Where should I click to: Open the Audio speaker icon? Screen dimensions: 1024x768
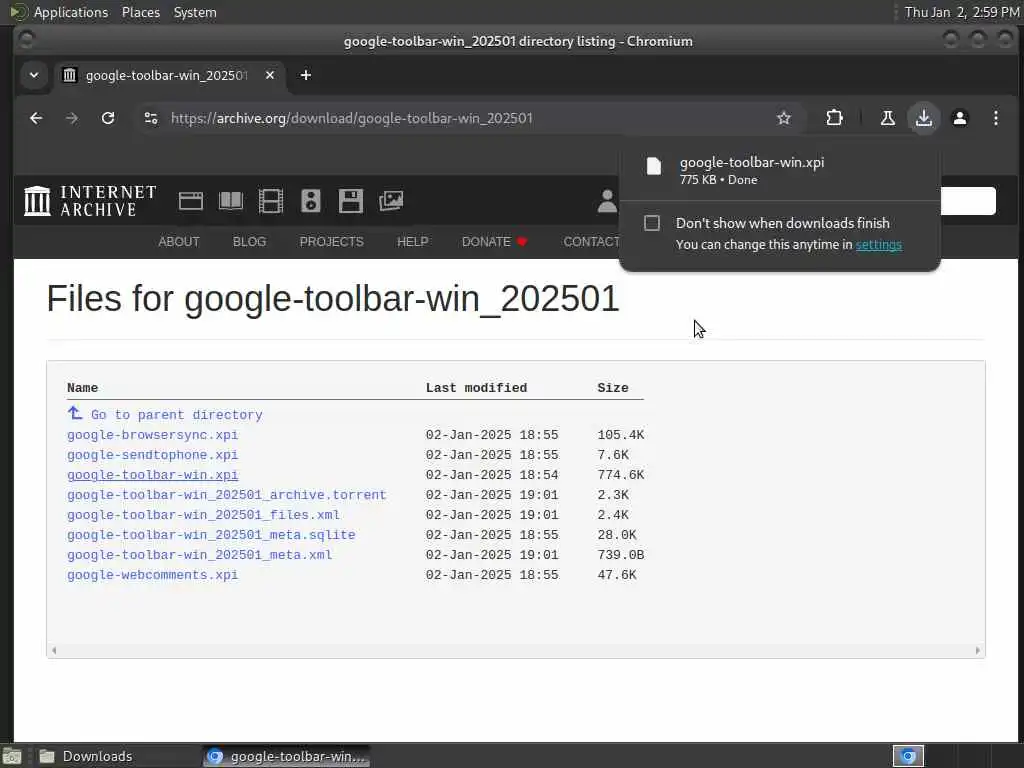point(311,200)
